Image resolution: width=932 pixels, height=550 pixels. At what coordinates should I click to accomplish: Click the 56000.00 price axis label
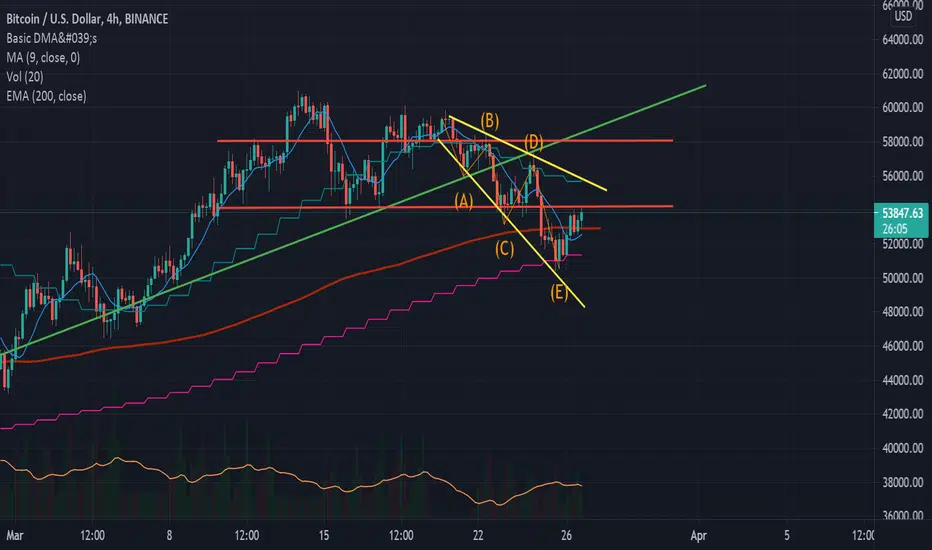[x=902, y=176]
